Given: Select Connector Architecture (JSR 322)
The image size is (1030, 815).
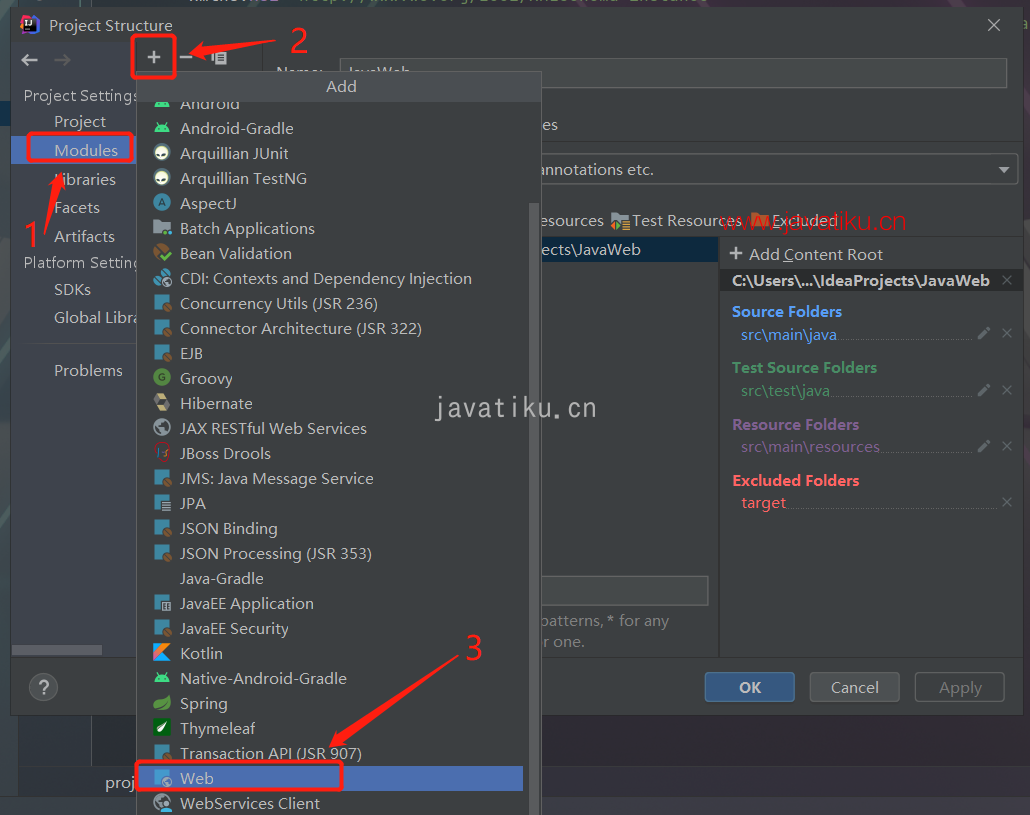Looking at the screenshot, I should tap(330, 328).
